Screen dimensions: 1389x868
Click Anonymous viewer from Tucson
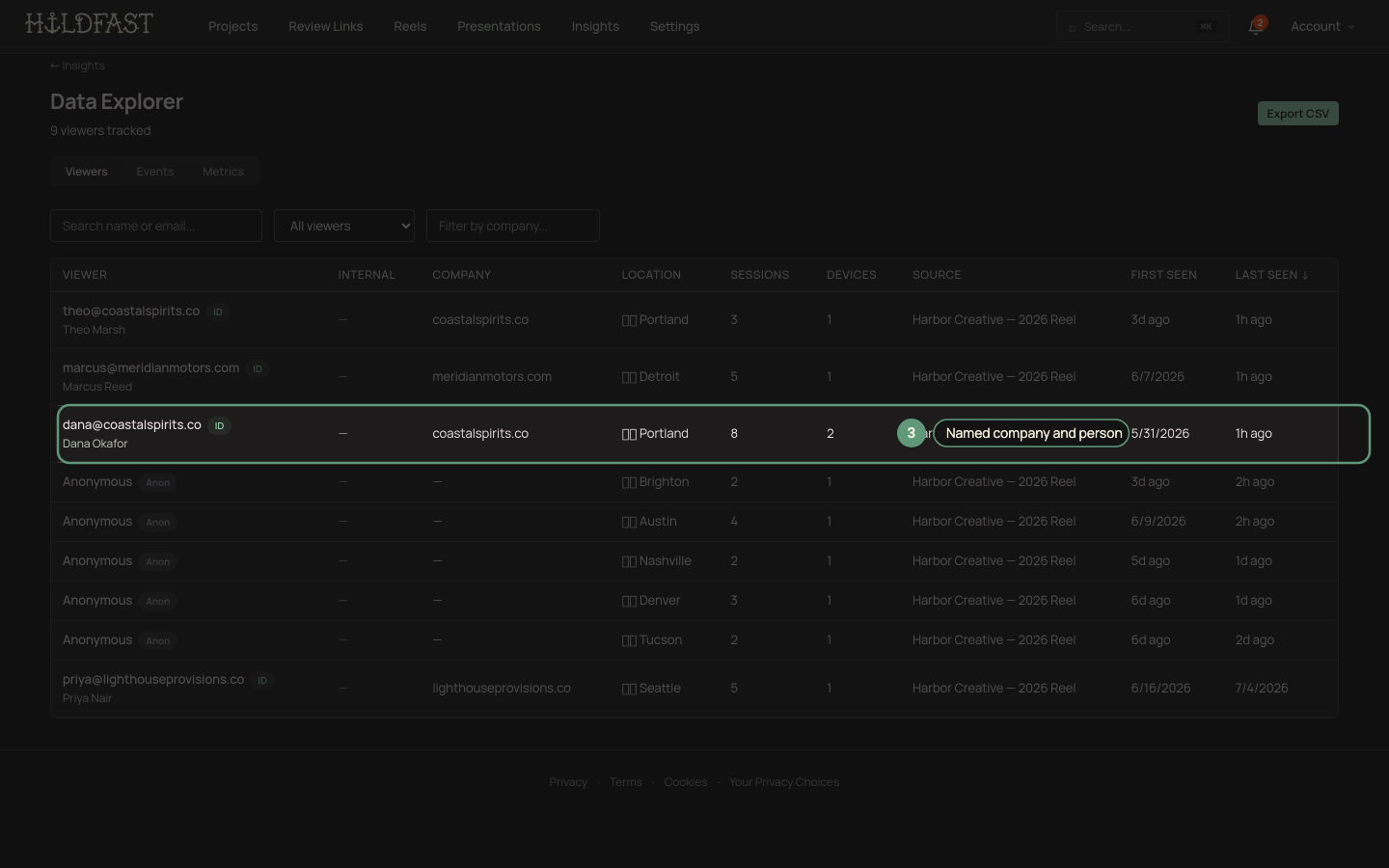tap(97, 640)
